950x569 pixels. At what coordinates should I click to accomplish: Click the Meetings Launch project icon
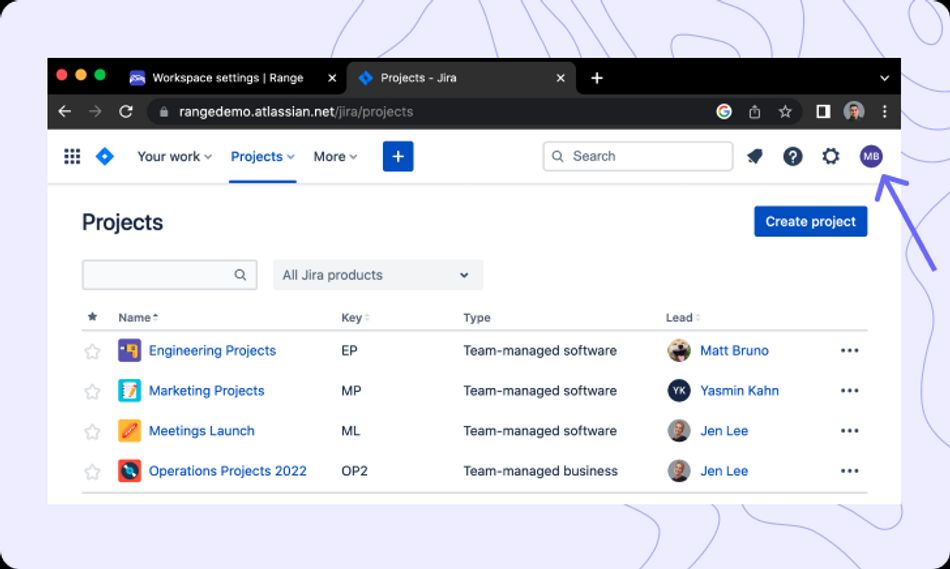tap(130, 431)
